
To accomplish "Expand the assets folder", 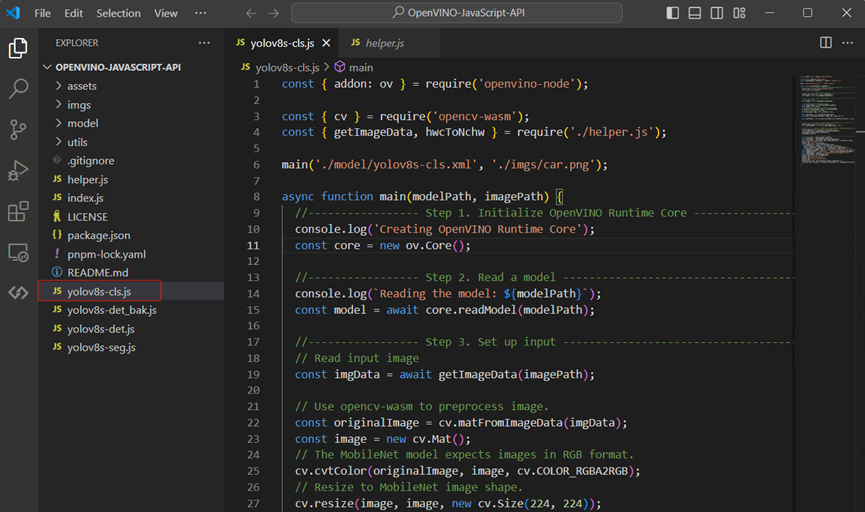I will point(82,86).
